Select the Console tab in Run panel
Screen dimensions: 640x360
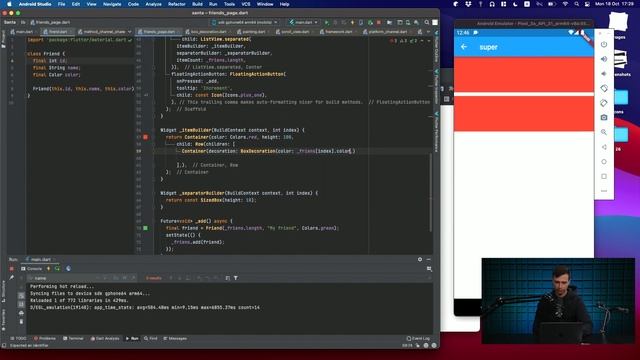pos(31,269)
